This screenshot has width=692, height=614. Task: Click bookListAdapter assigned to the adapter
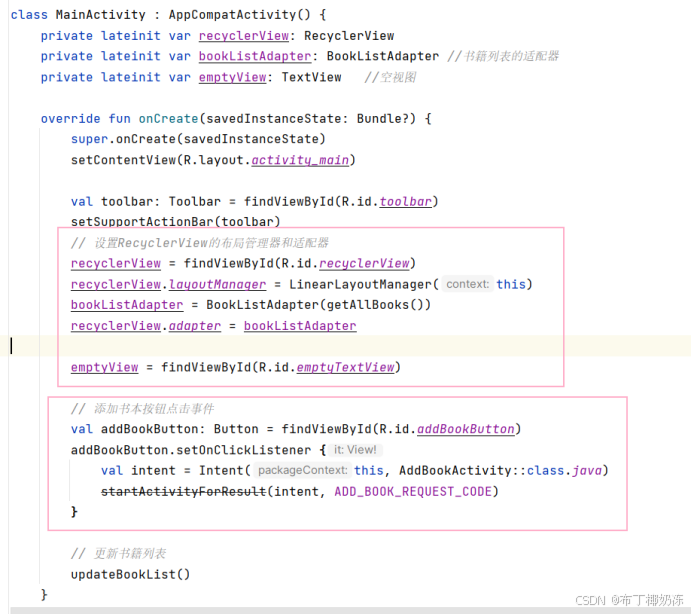(300, 326)
